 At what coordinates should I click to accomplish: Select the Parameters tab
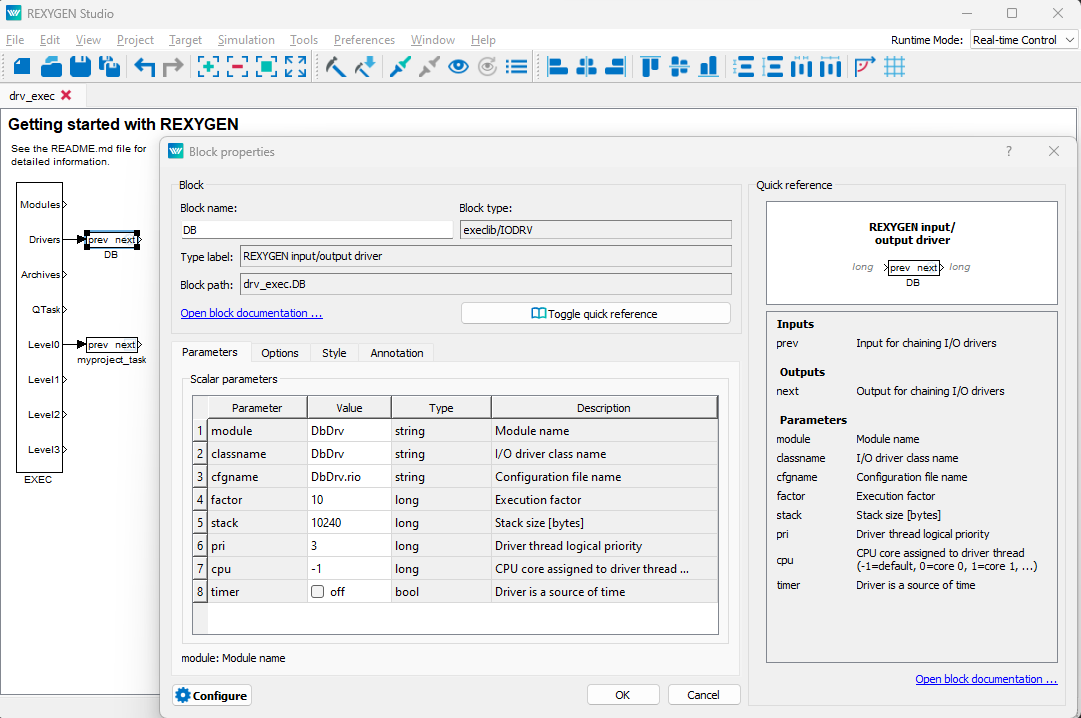[210, 352]
